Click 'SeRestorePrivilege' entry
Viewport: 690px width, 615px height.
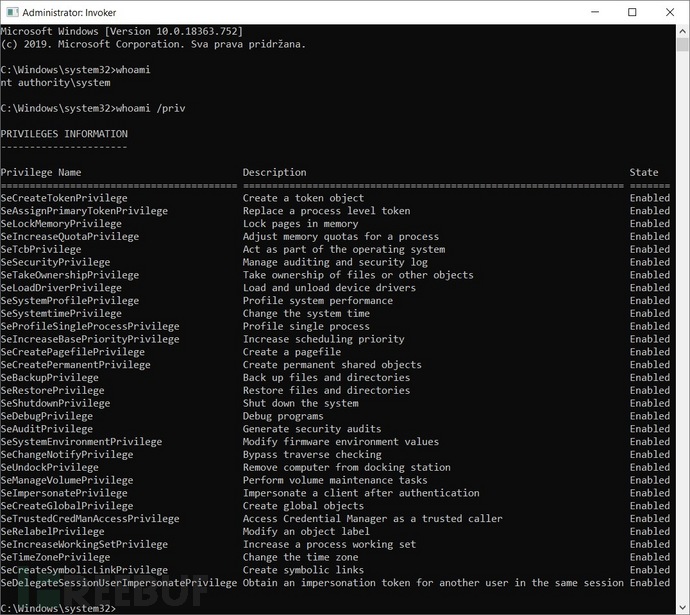[52, 390]
